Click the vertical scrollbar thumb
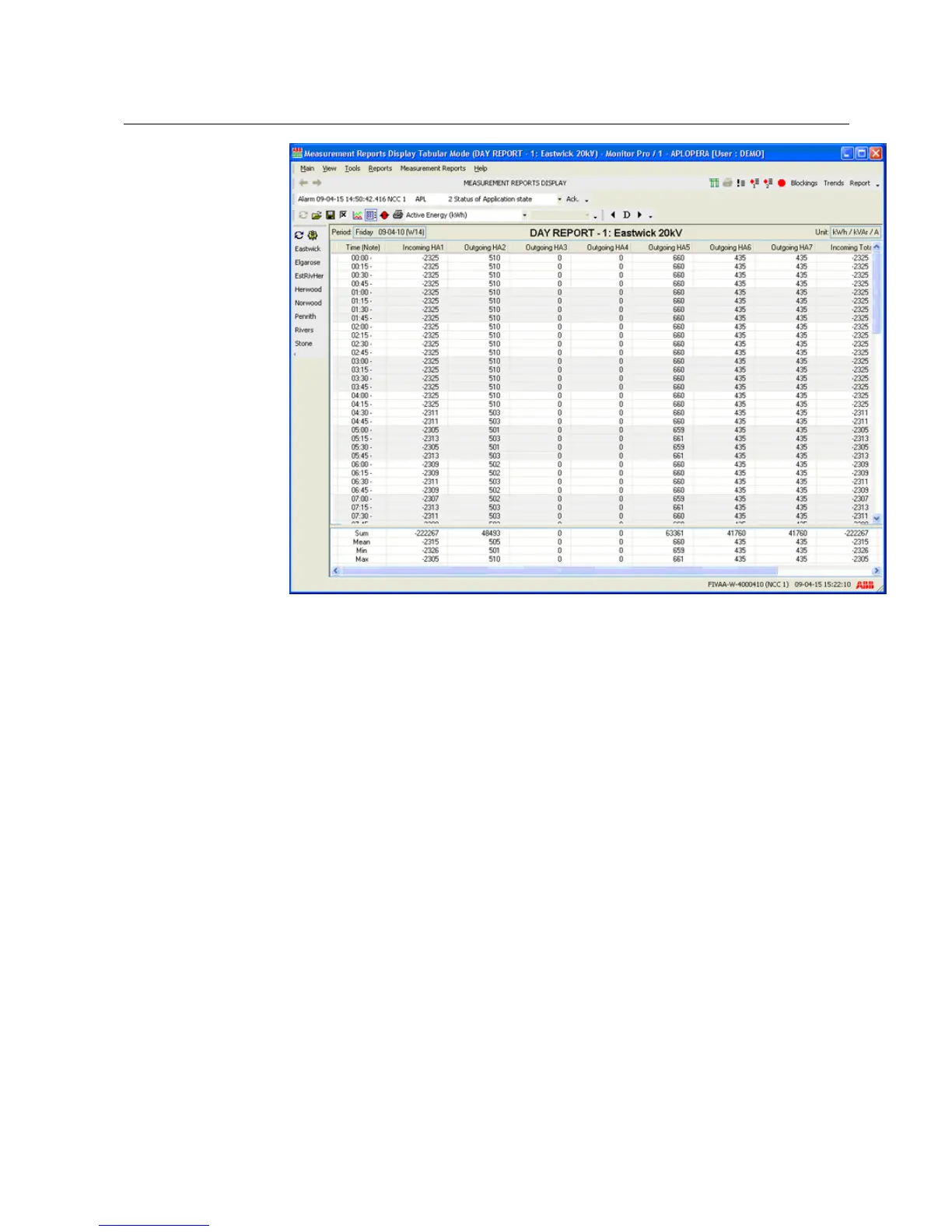The image size is (952, 1232). tap(877, 294)
